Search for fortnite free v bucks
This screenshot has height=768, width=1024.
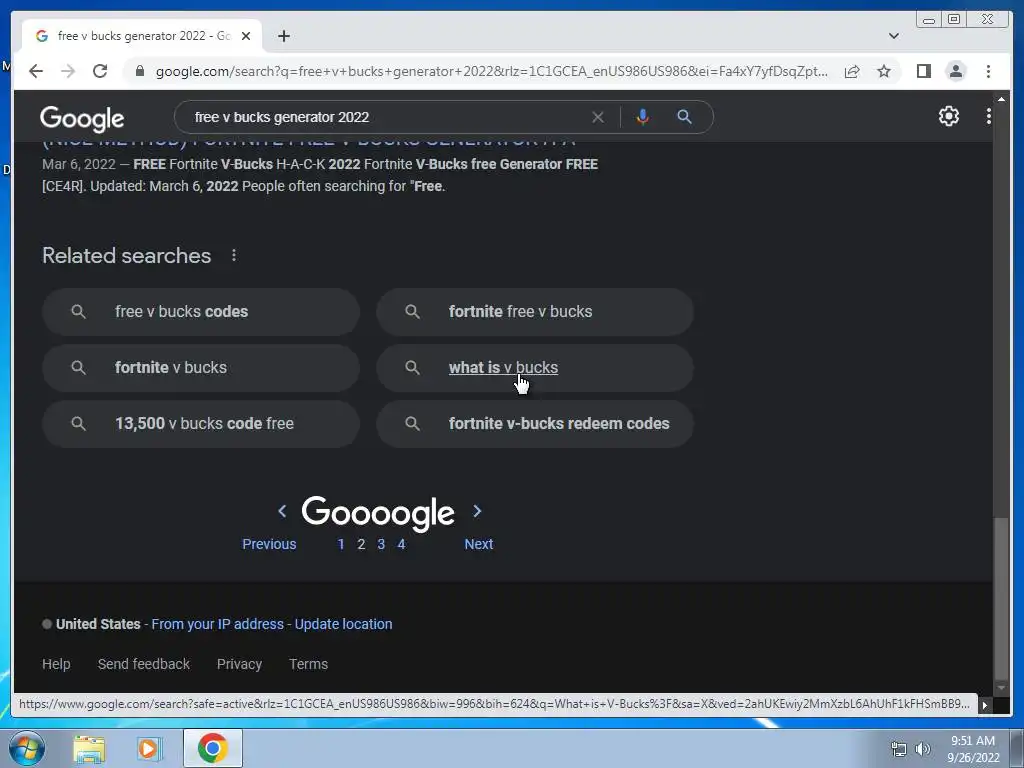pos(535,312)
